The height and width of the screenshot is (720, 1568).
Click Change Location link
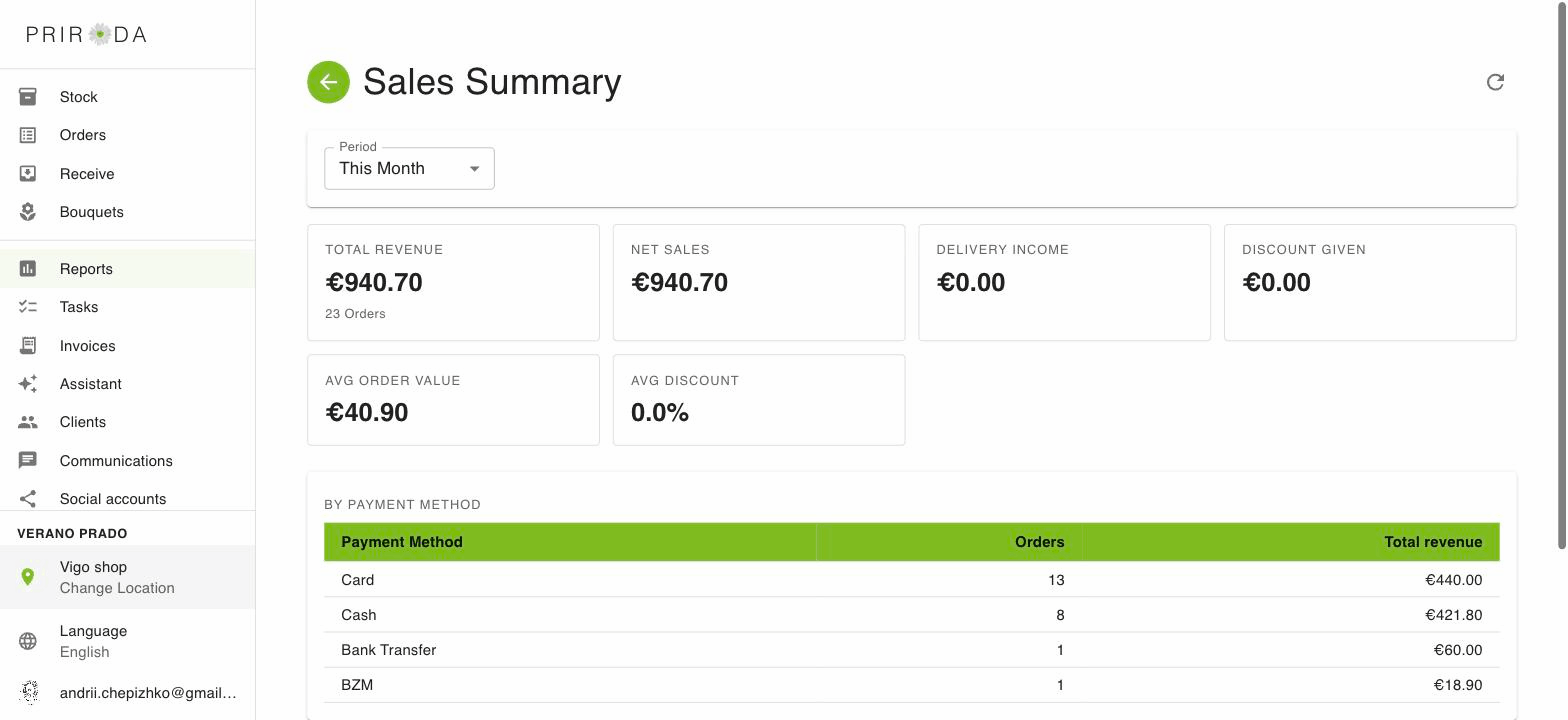[x=117, y=588]
